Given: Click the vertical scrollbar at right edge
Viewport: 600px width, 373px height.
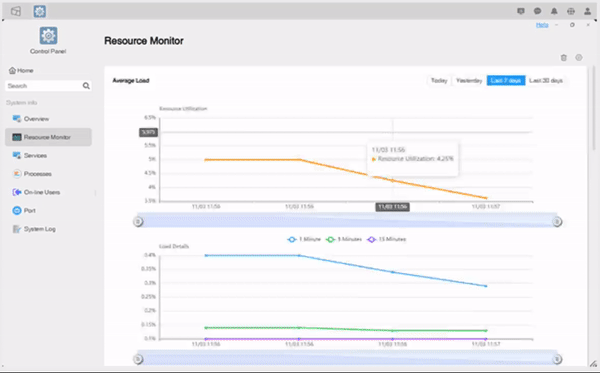Looking at the screenshot, I should (593, 108).
